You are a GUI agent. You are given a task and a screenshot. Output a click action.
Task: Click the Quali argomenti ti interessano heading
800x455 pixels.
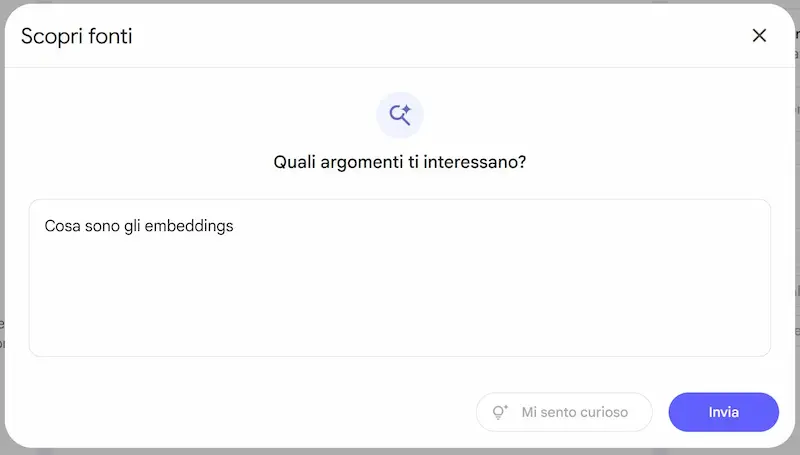399,162
